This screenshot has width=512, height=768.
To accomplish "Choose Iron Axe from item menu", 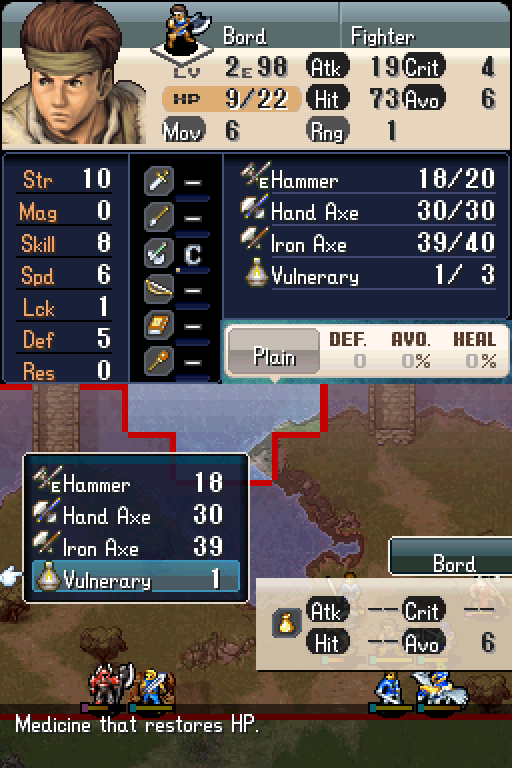I will pos(136,546).
